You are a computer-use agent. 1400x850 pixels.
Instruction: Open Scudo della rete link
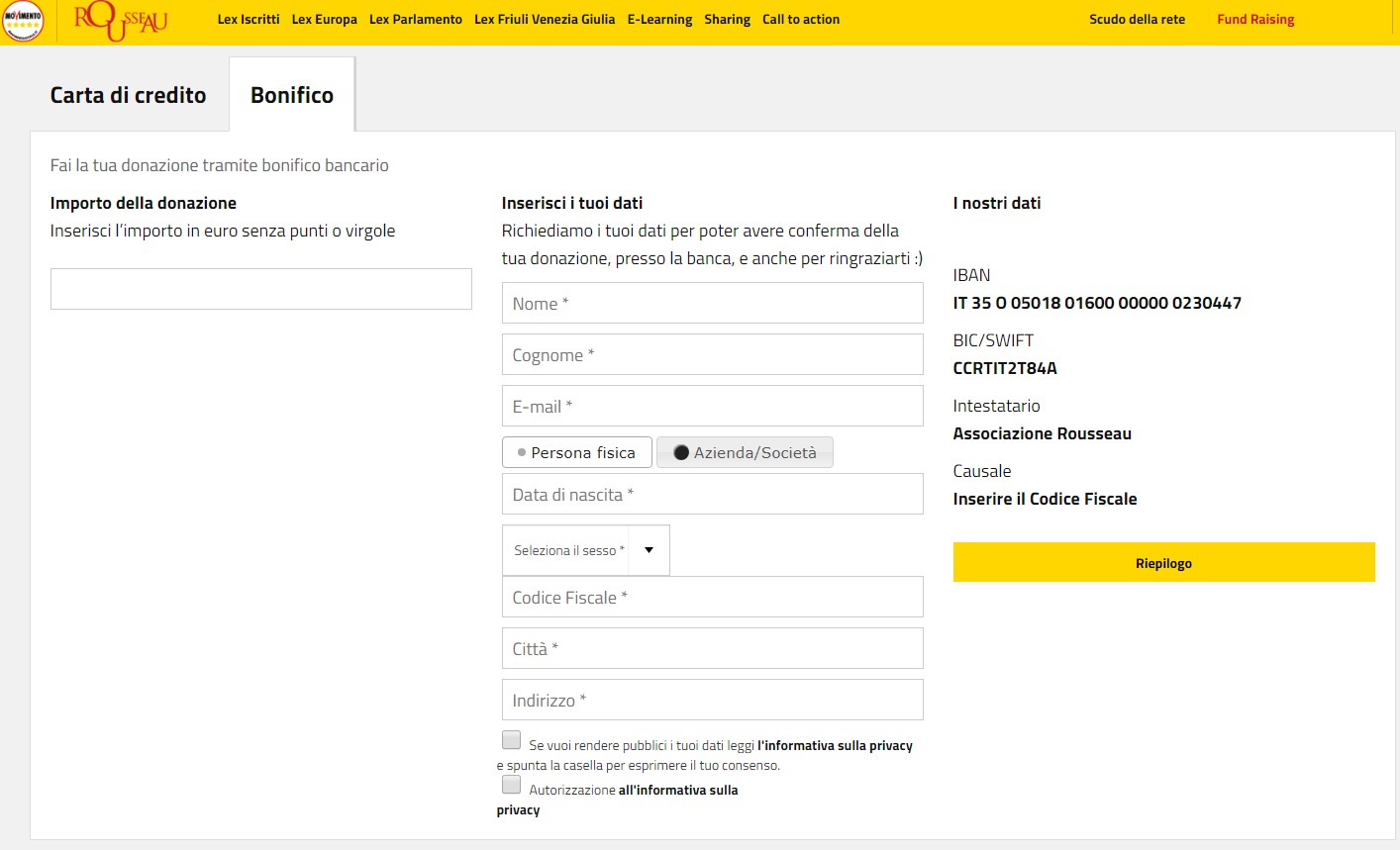(1137, 19)
